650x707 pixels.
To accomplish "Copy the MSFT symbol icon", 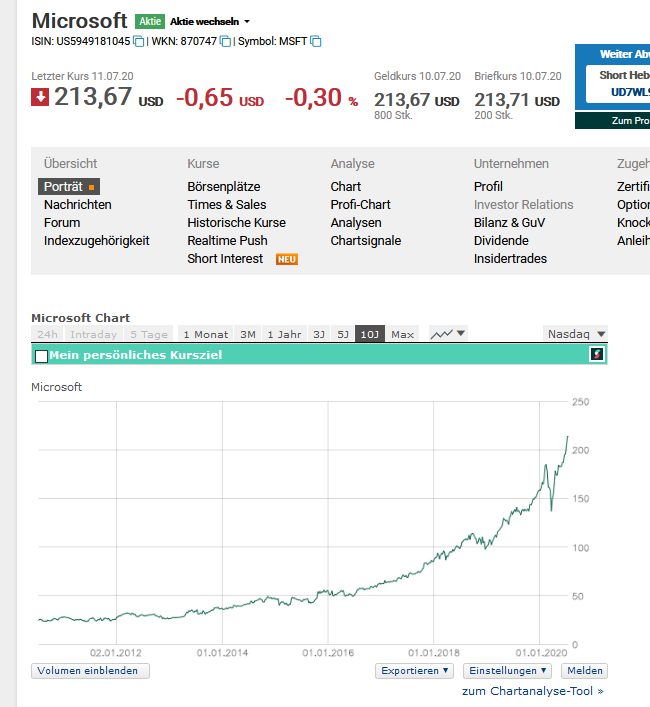I will [316, 41].
